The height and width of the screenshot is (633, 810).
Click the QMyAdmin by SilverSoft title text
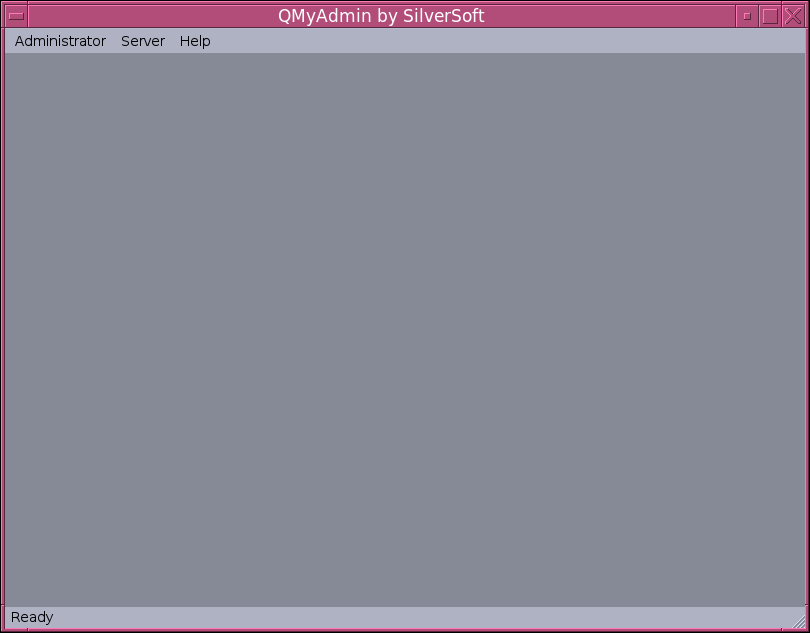[381, 16]
